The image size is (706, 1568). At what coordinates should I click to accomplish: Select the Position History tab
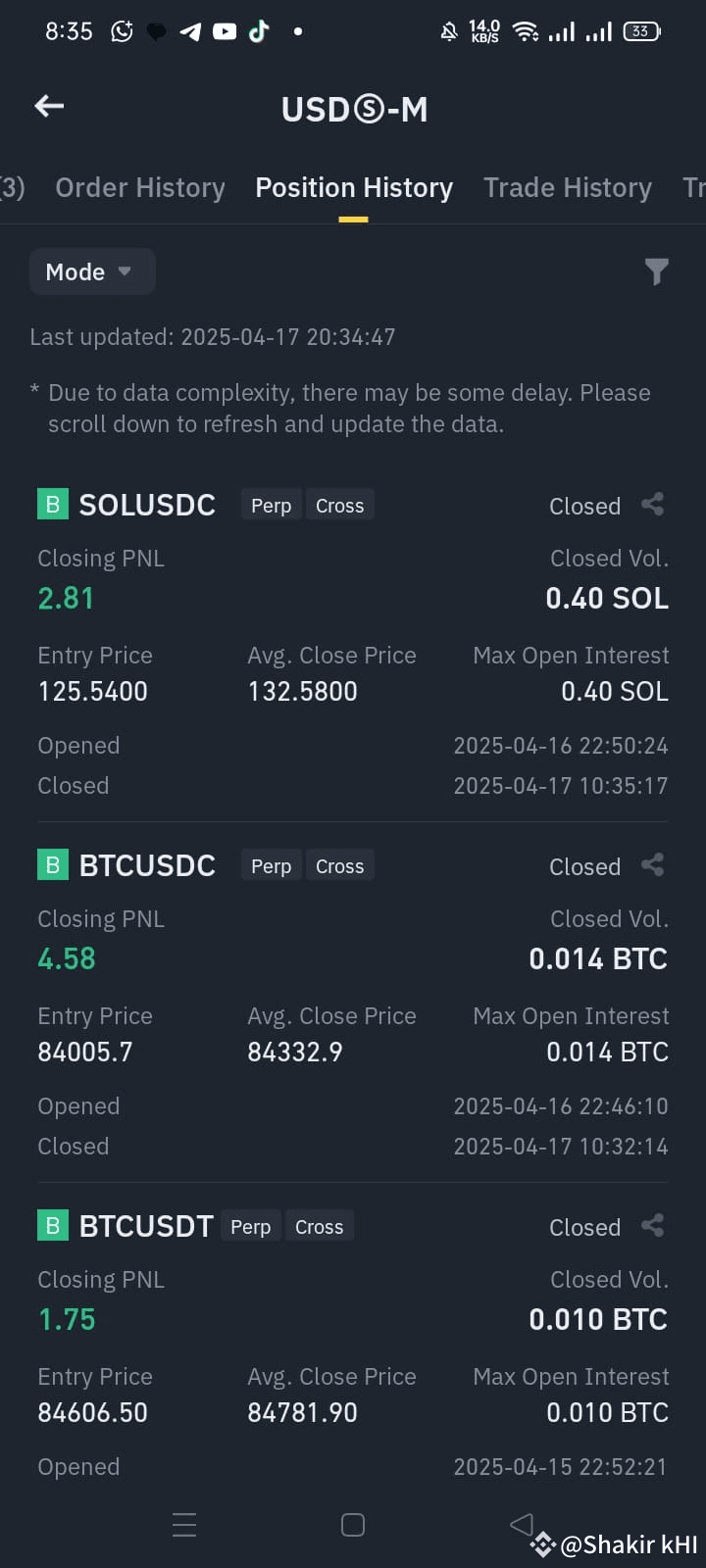[x=354, y=187]
